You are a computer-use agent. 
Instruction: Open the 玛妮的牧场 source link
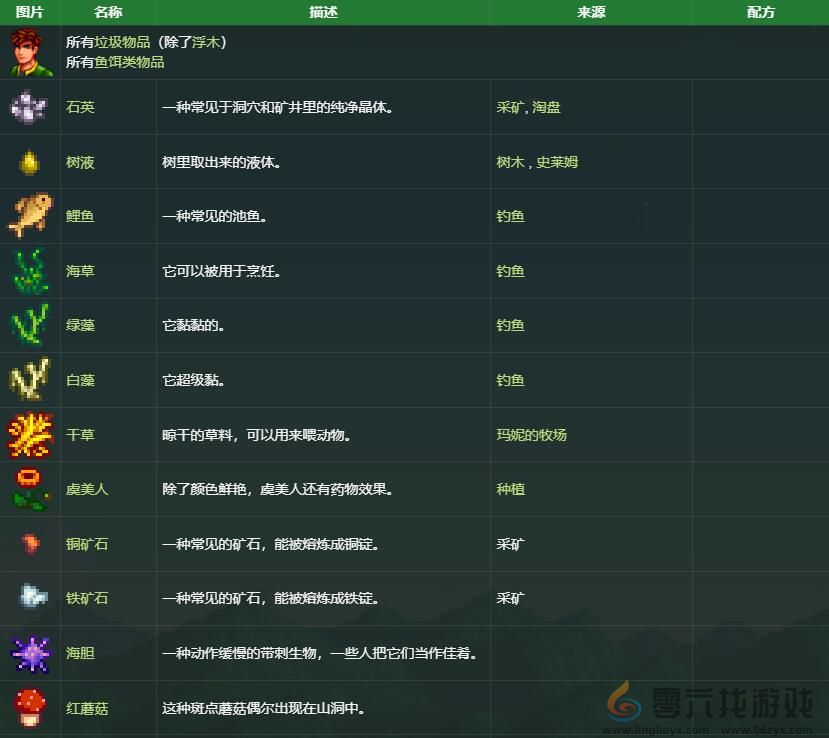point(530,435)
